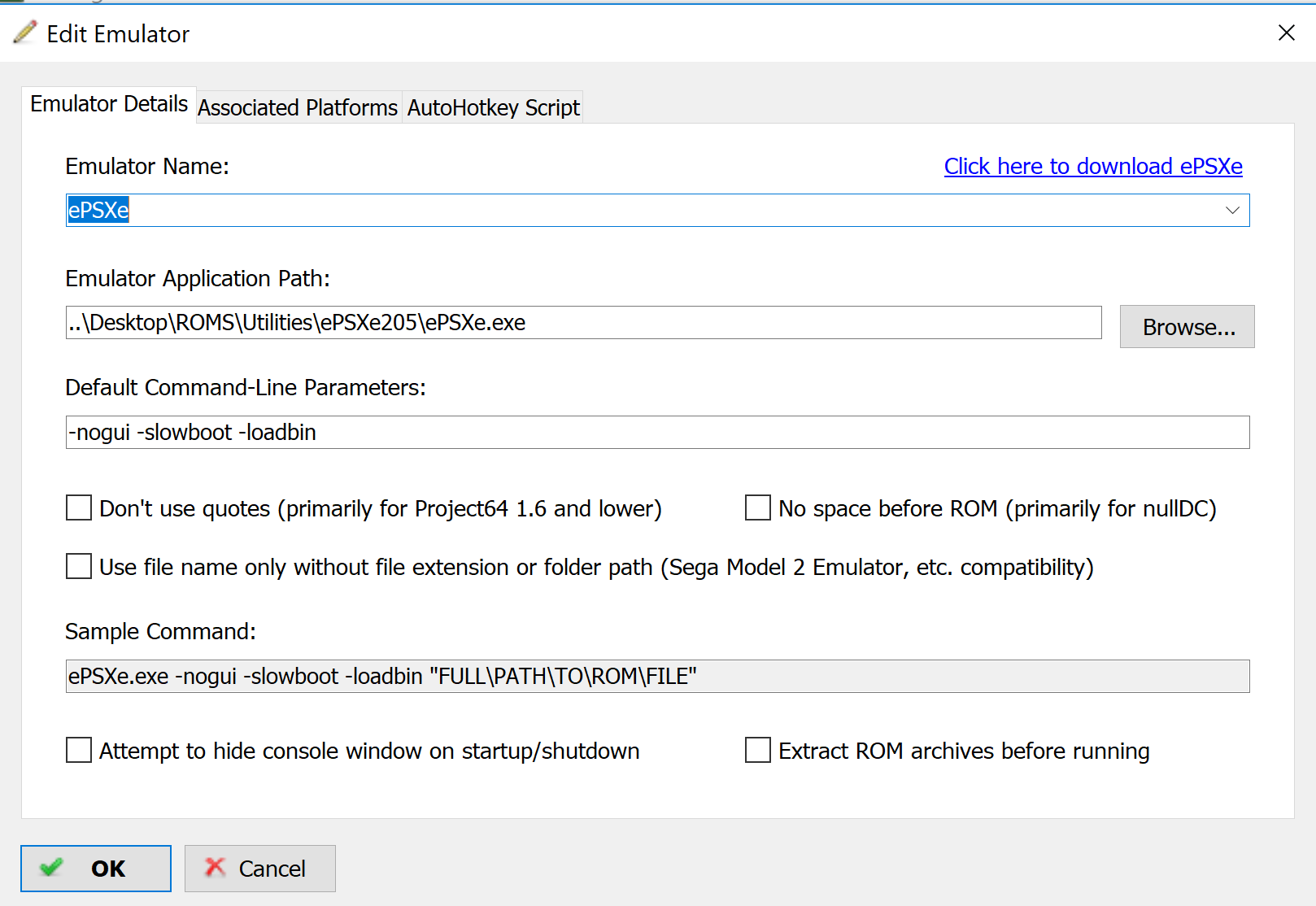Click the Emulator Name: label

tap(147, 166)
